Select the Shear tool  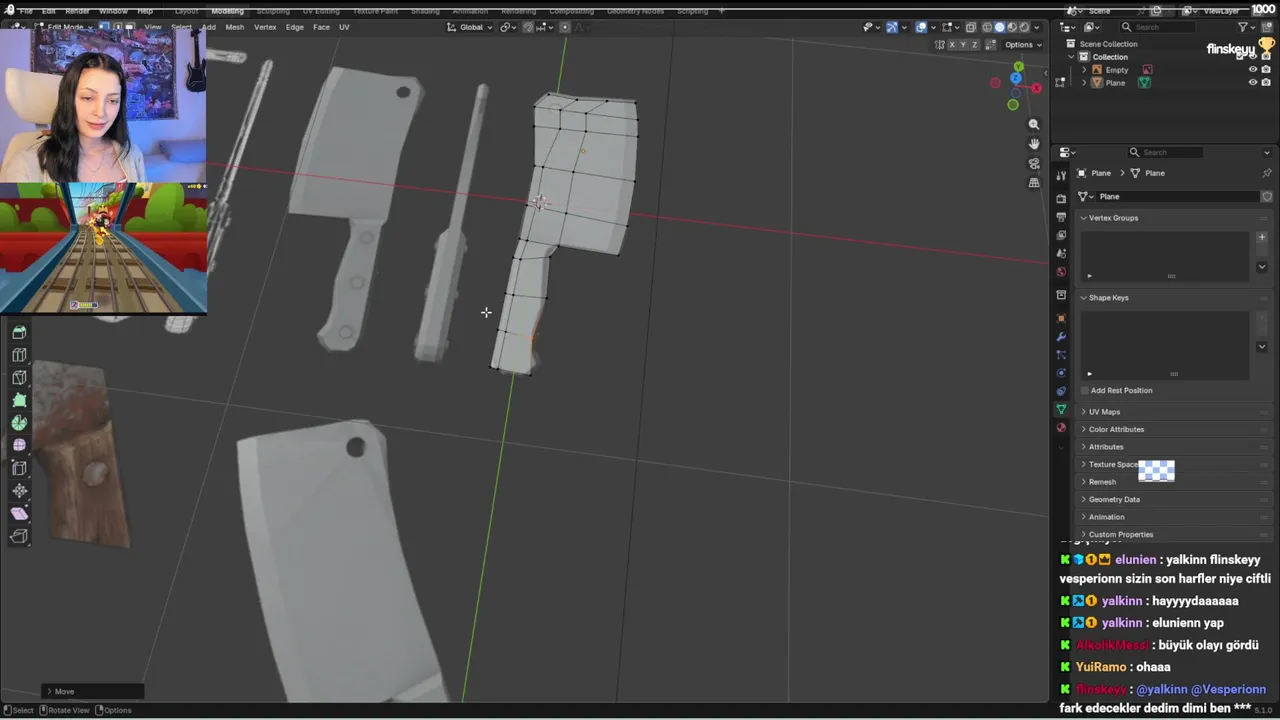pos(19,513)
